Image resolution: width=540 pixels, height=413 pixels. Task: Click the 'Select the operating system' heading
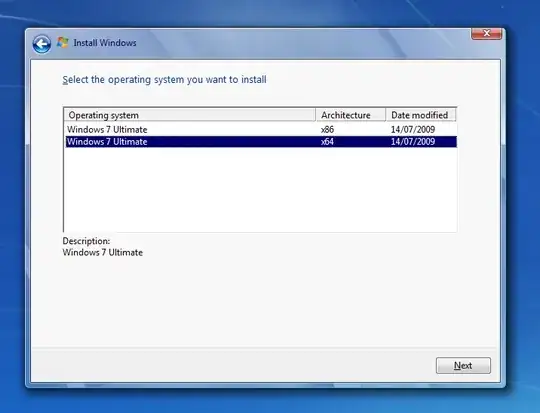[x=164, y=80]
